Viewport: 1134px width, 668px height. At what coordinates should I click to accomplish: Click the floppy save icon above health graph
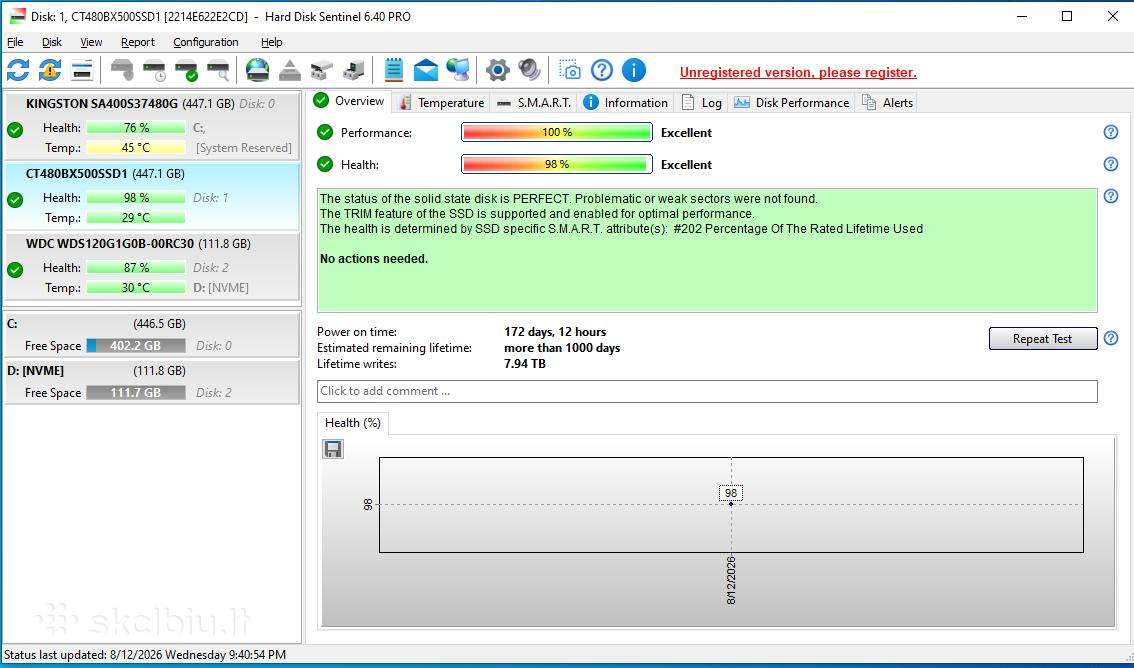333,450
